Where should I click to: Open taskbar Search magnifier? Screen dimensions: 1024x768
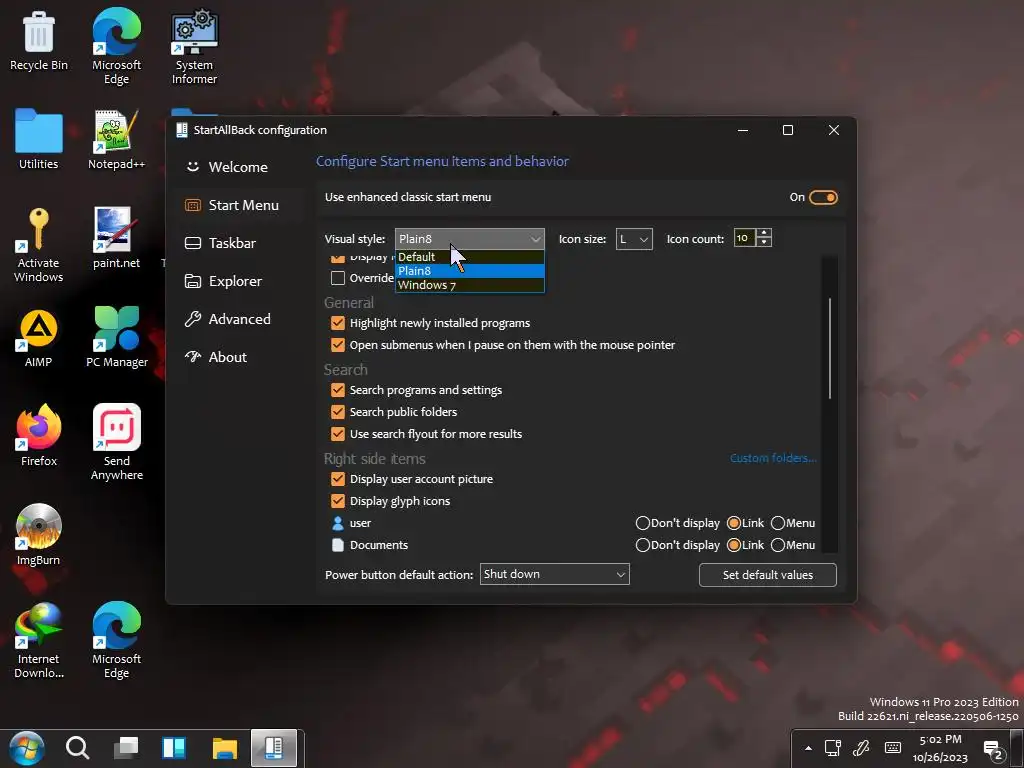[77, 748]
